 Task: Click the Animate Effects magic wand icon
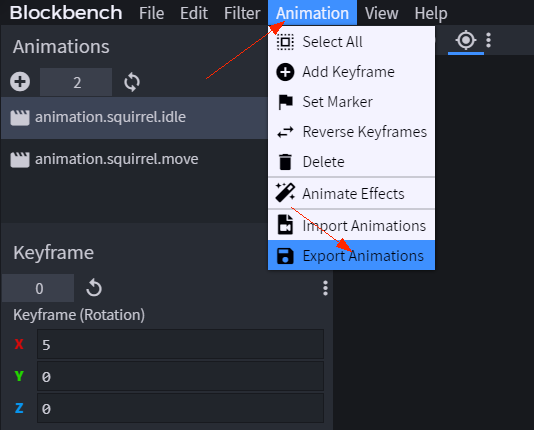click(285, 193)
